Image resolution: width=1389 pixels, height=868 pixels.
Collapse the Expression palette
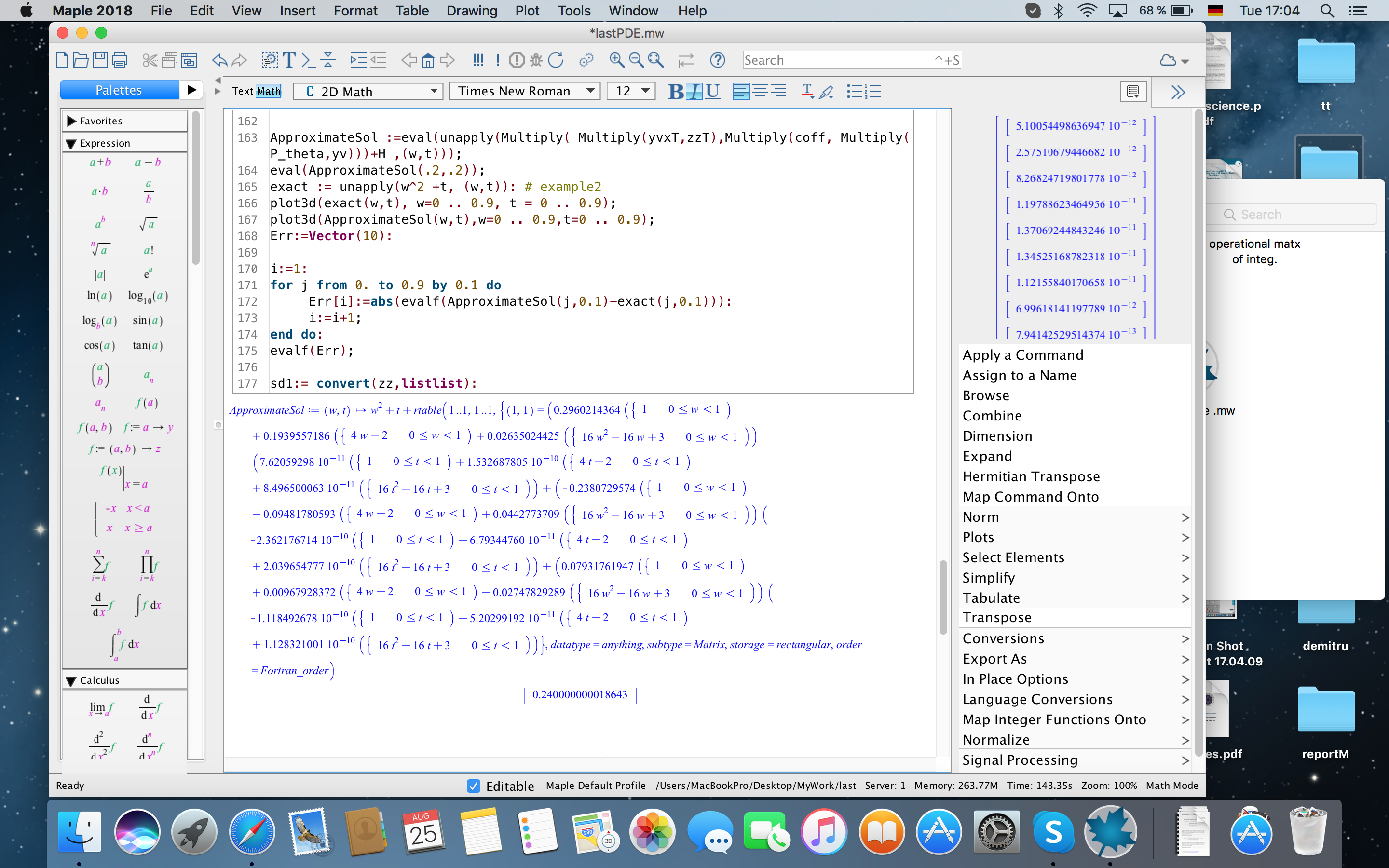tap(71, 144)
